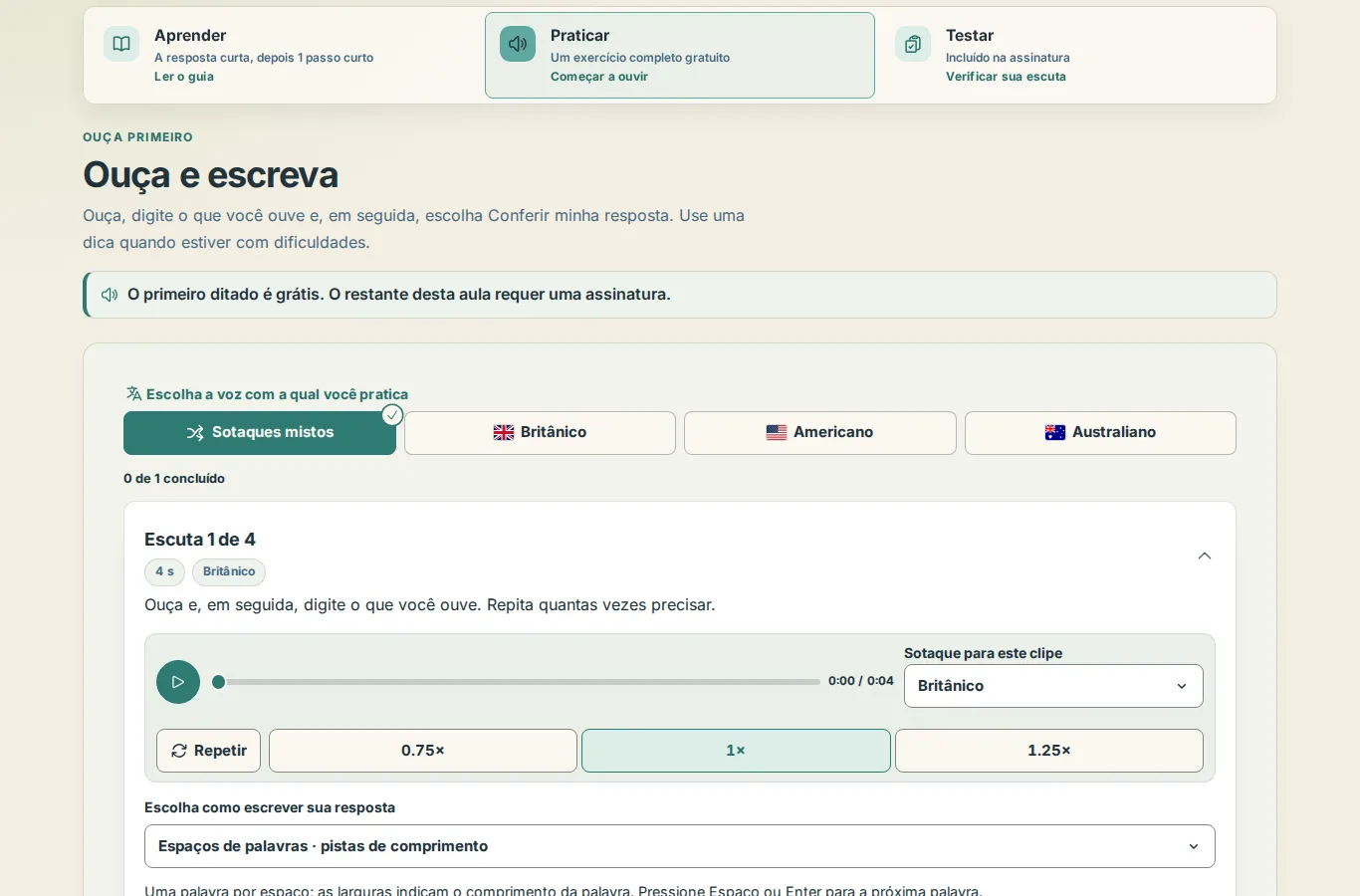Open the answer writing mode dropdown
This screenshot has height=896, width=1360.
coord(680,846)
